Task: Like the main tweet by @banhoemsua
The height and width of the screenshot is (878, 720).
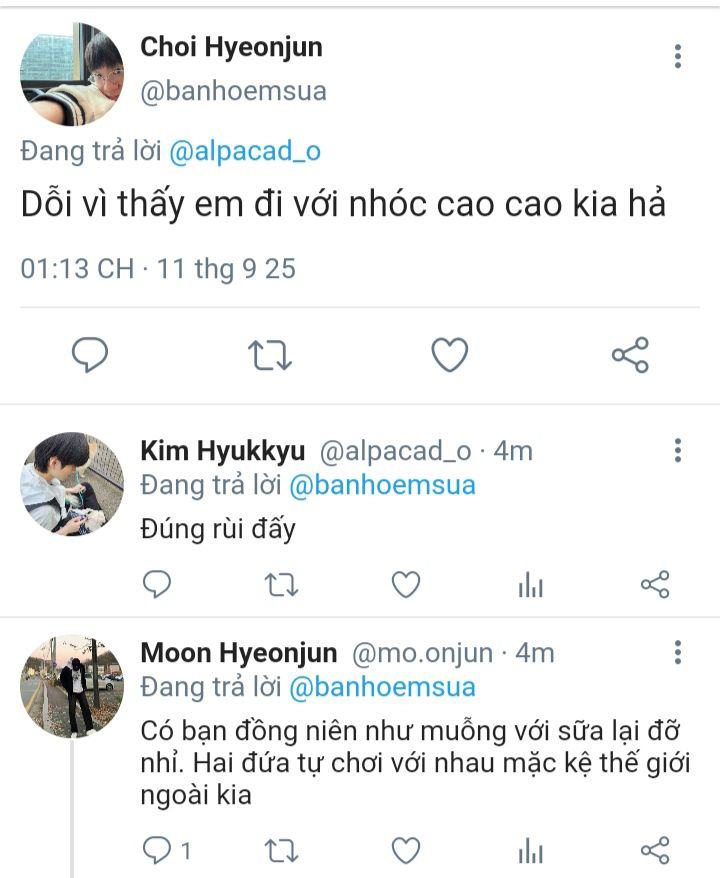Action: [x=450, y=355]
